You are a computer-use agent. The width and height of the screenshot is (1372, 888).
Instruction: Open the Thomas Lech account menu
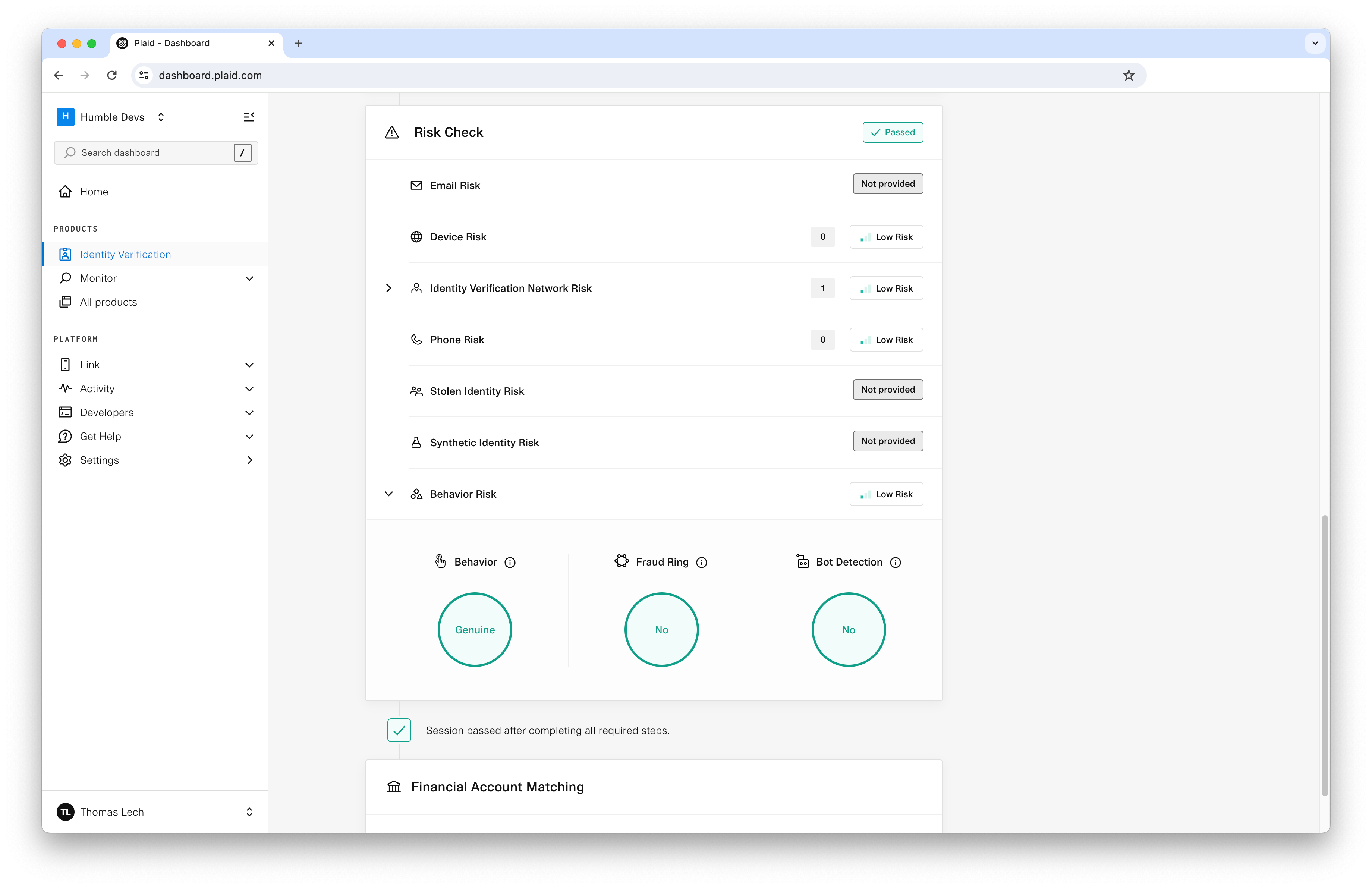tap(249, 812)
